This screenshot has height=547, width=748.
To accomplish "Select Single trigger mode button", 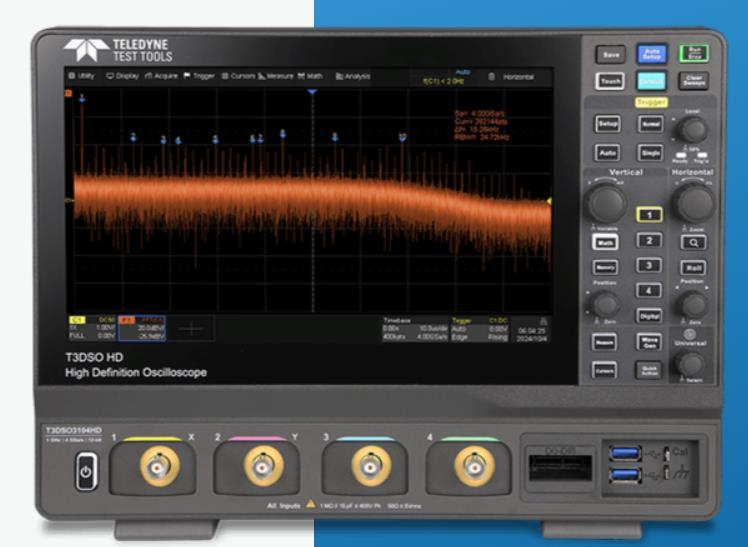I will [x=650, y=153].
